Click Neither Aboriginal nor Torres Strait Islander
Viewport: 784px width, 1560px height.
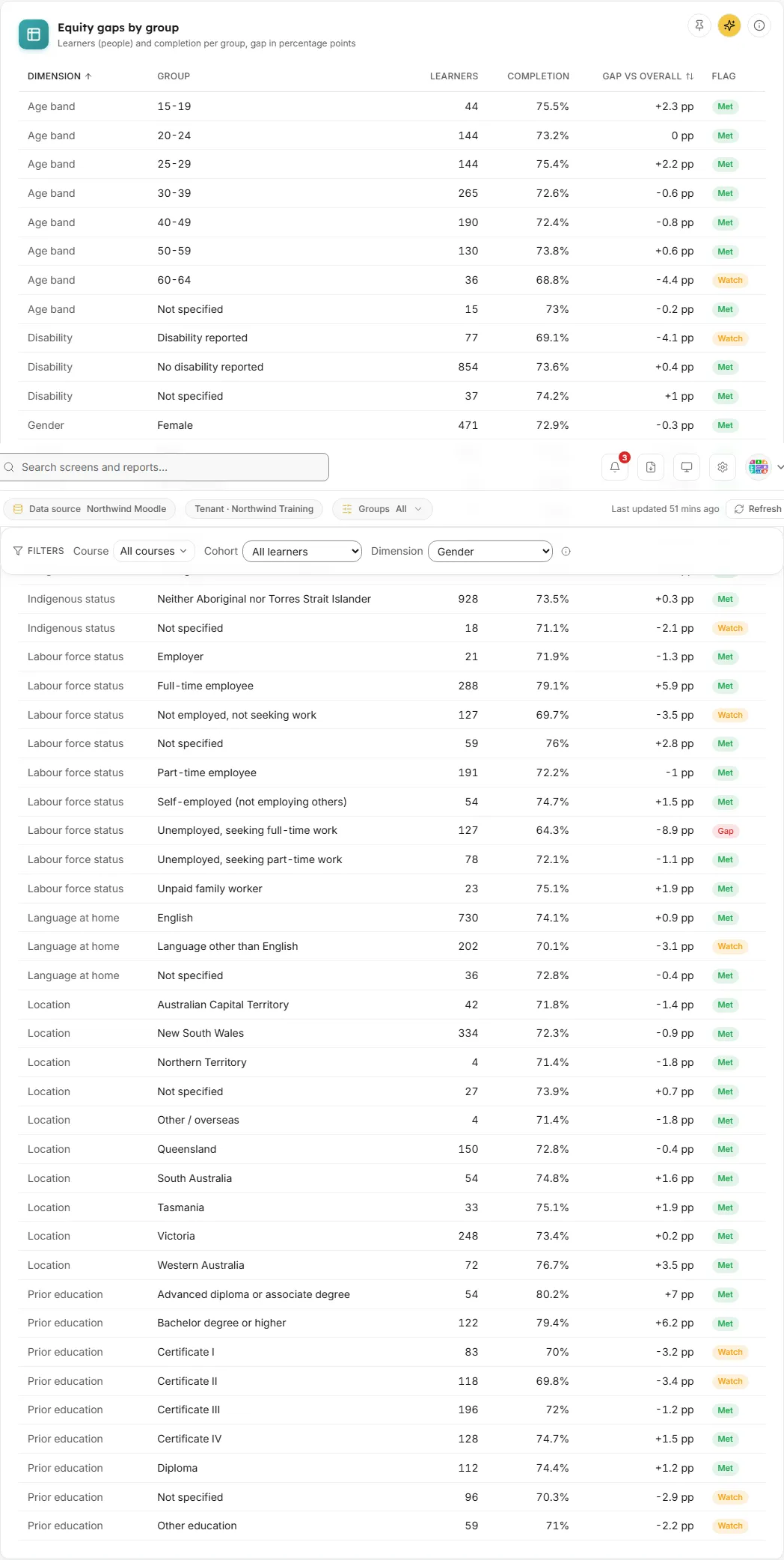[x=264, y=599]
